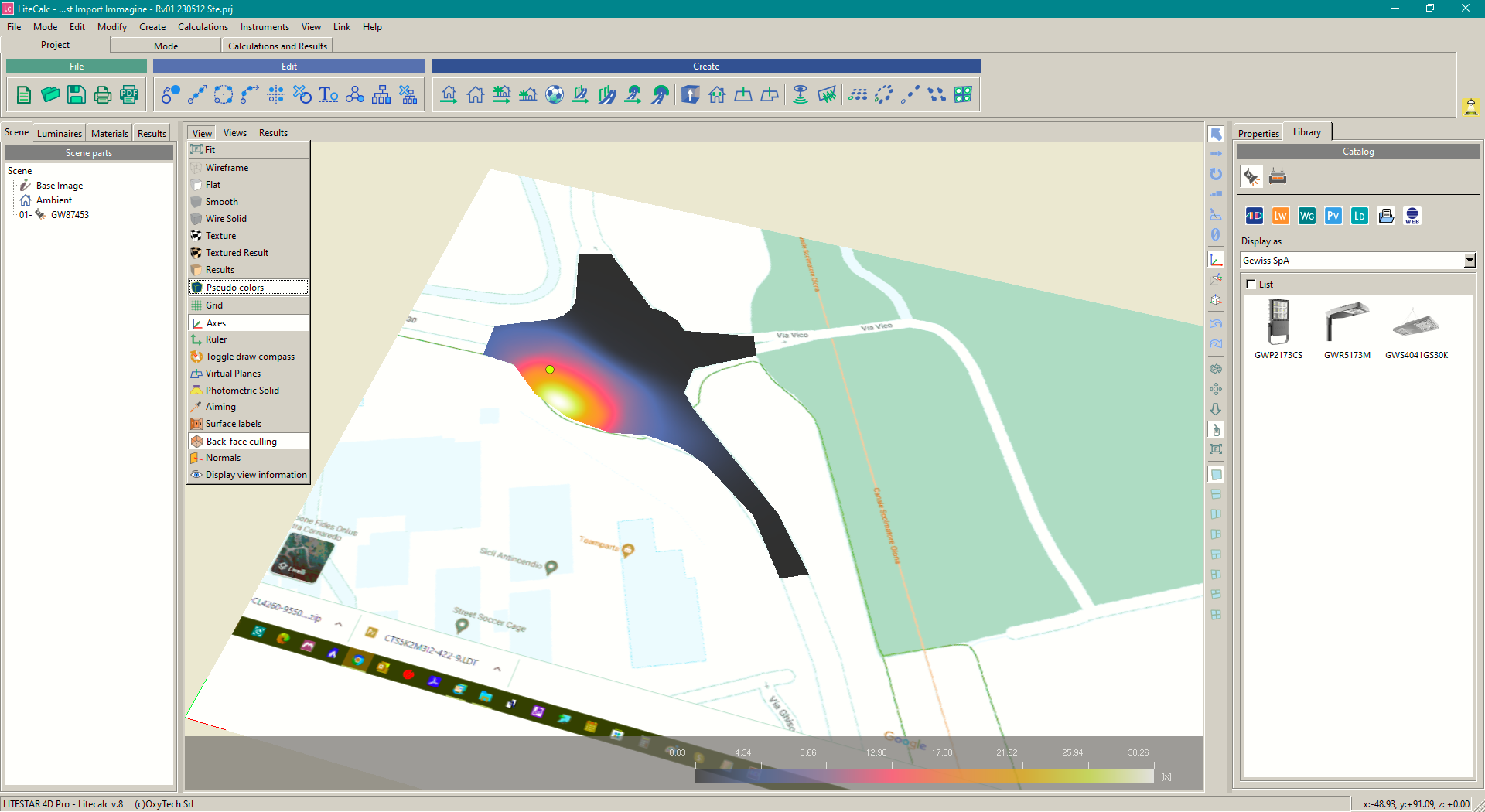Open the 4D catalog source icon
This screenshot has height=812, width=1485.
pyautogui.click(x=1255, y=216)
